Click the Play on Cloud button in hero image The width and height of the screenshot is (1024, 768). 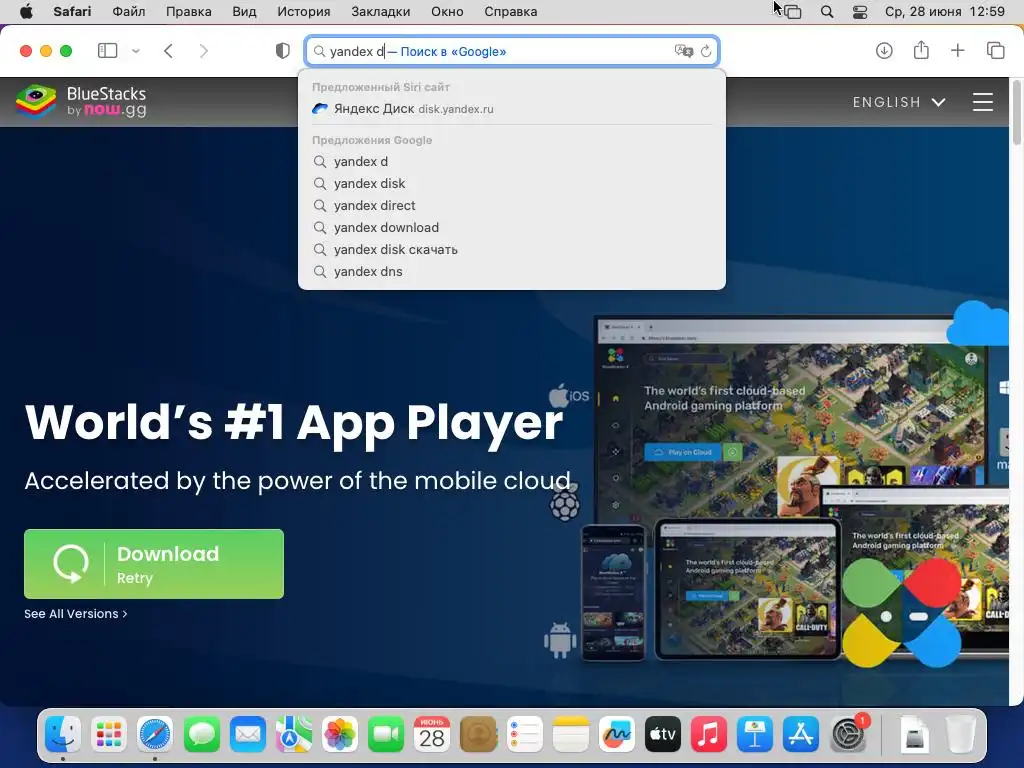683,452
